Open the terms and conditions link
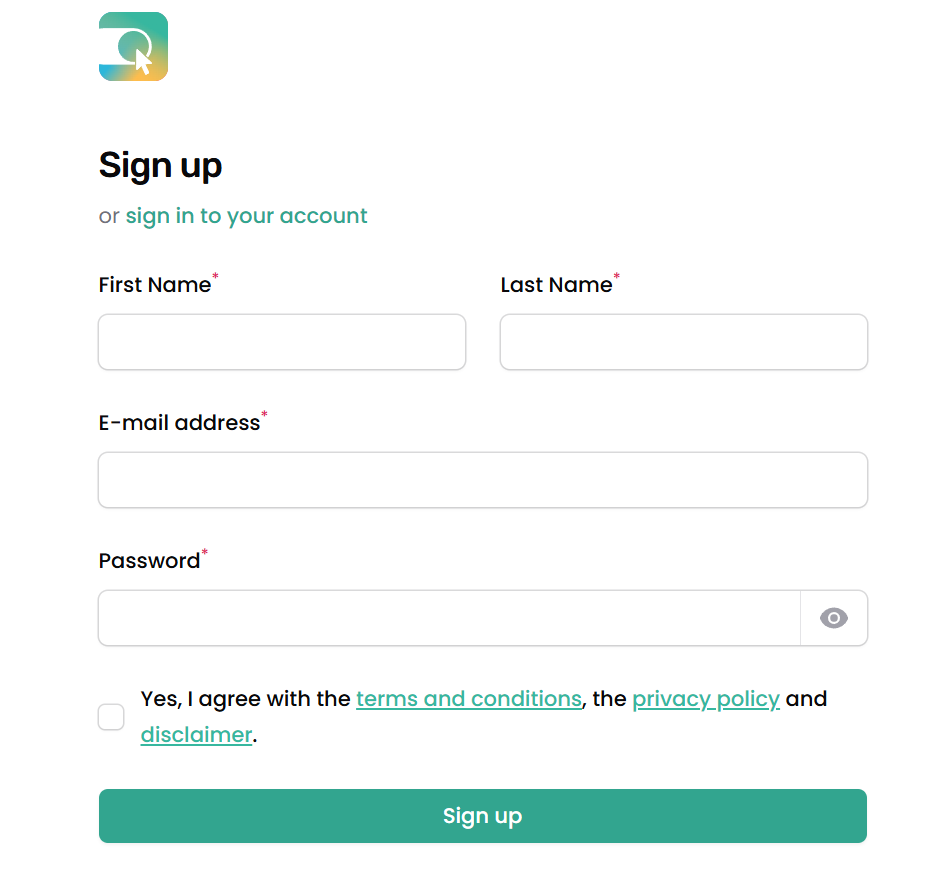 coord(468,699)
